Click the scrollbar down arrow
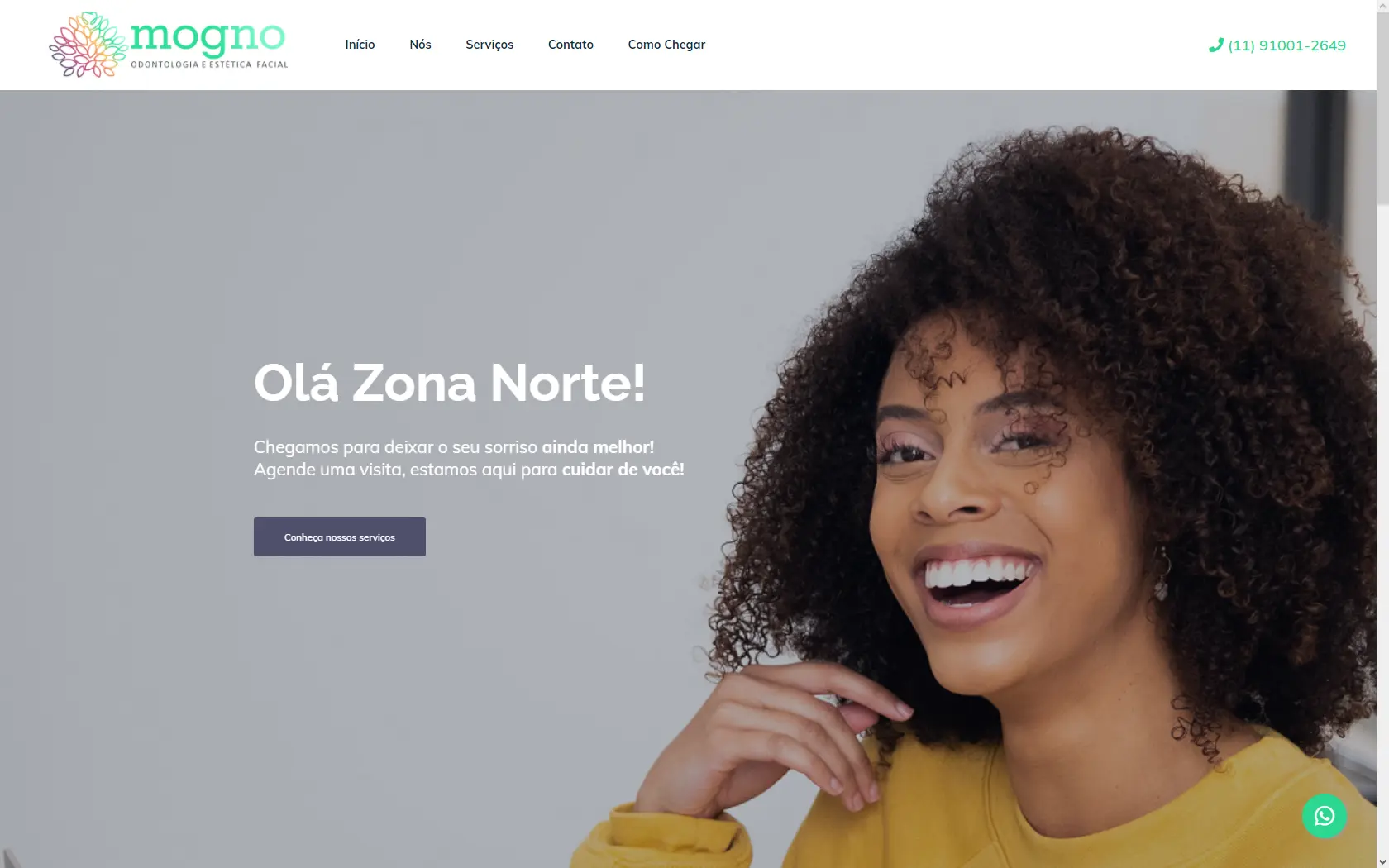Screen dimensions: 1389x868 pos(1382,861)
